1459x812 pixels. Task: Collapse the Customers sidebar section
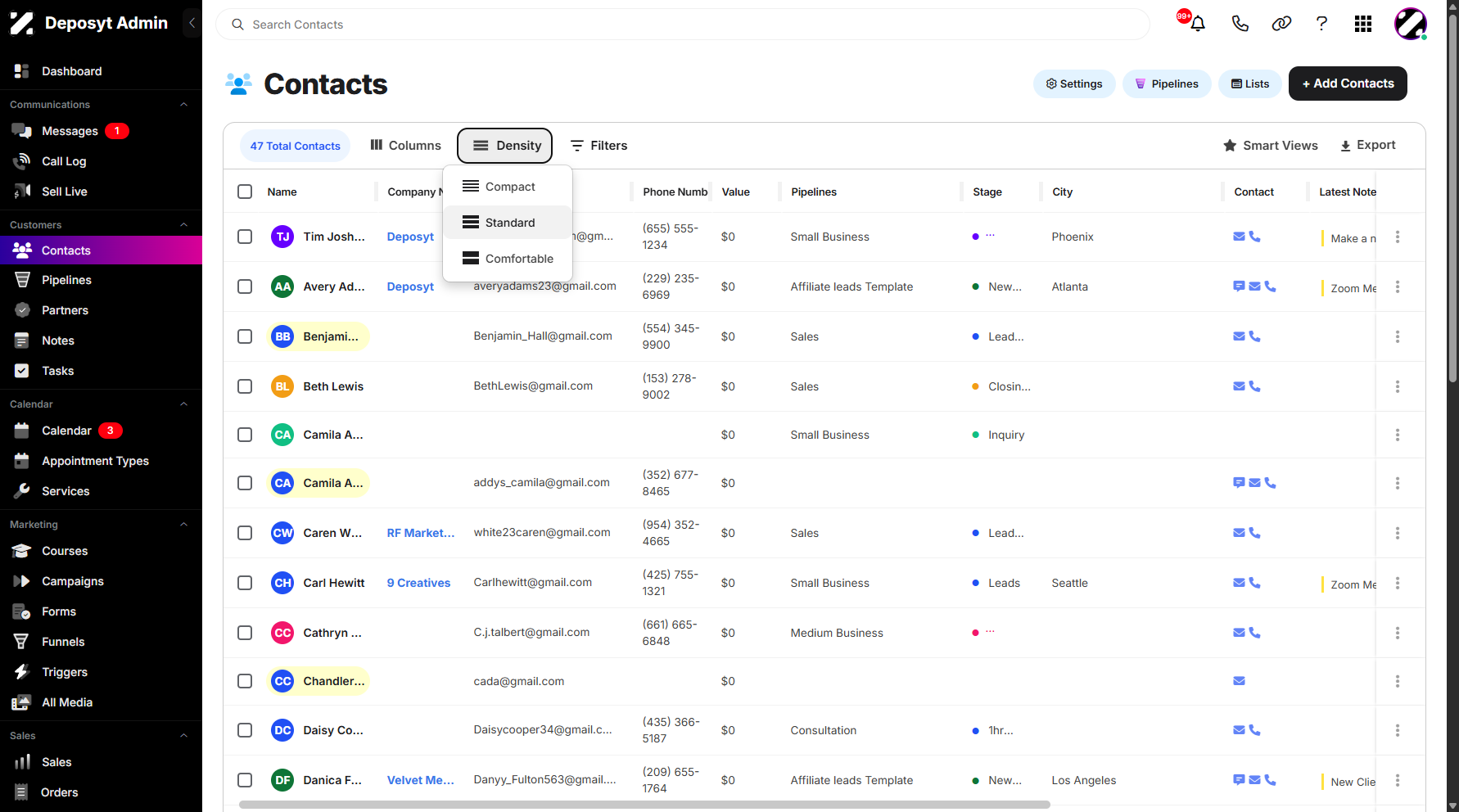coord(184,225)
